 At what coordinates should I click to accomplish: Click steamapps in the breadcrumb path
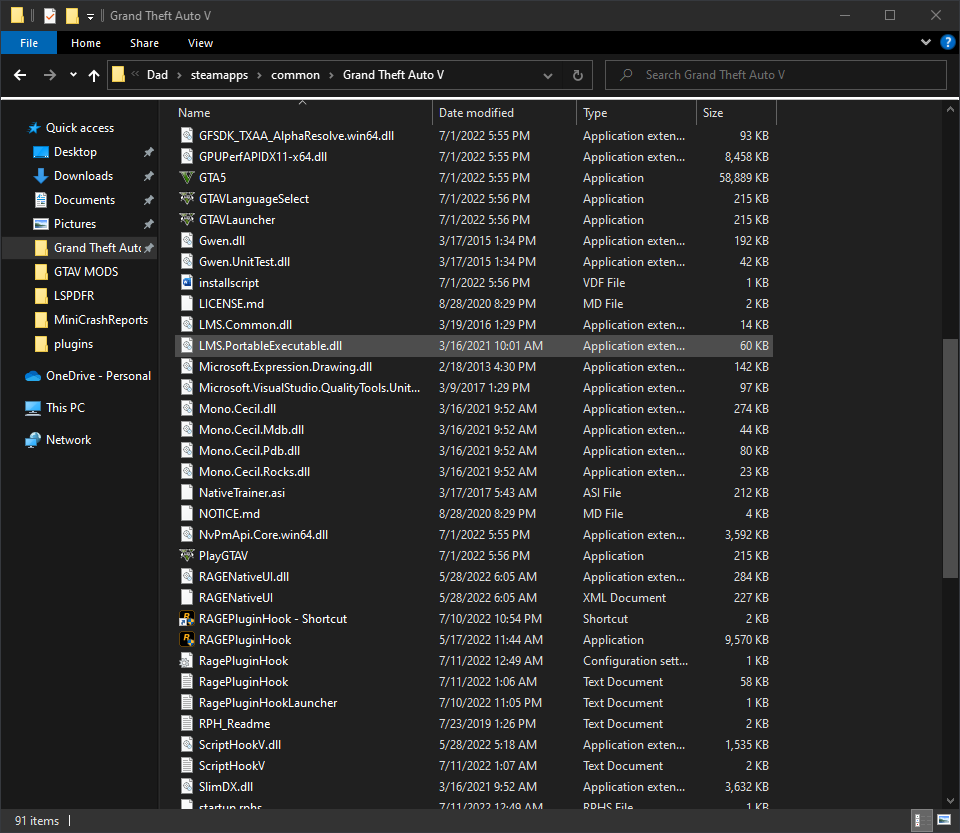(219, 75)
